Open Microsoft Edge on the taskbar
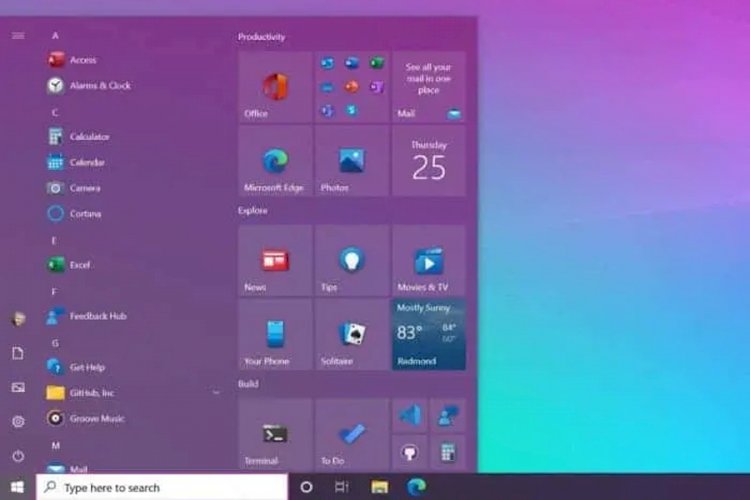The width and height of the screenshot is (750, 500). click(x=417, y=487)
